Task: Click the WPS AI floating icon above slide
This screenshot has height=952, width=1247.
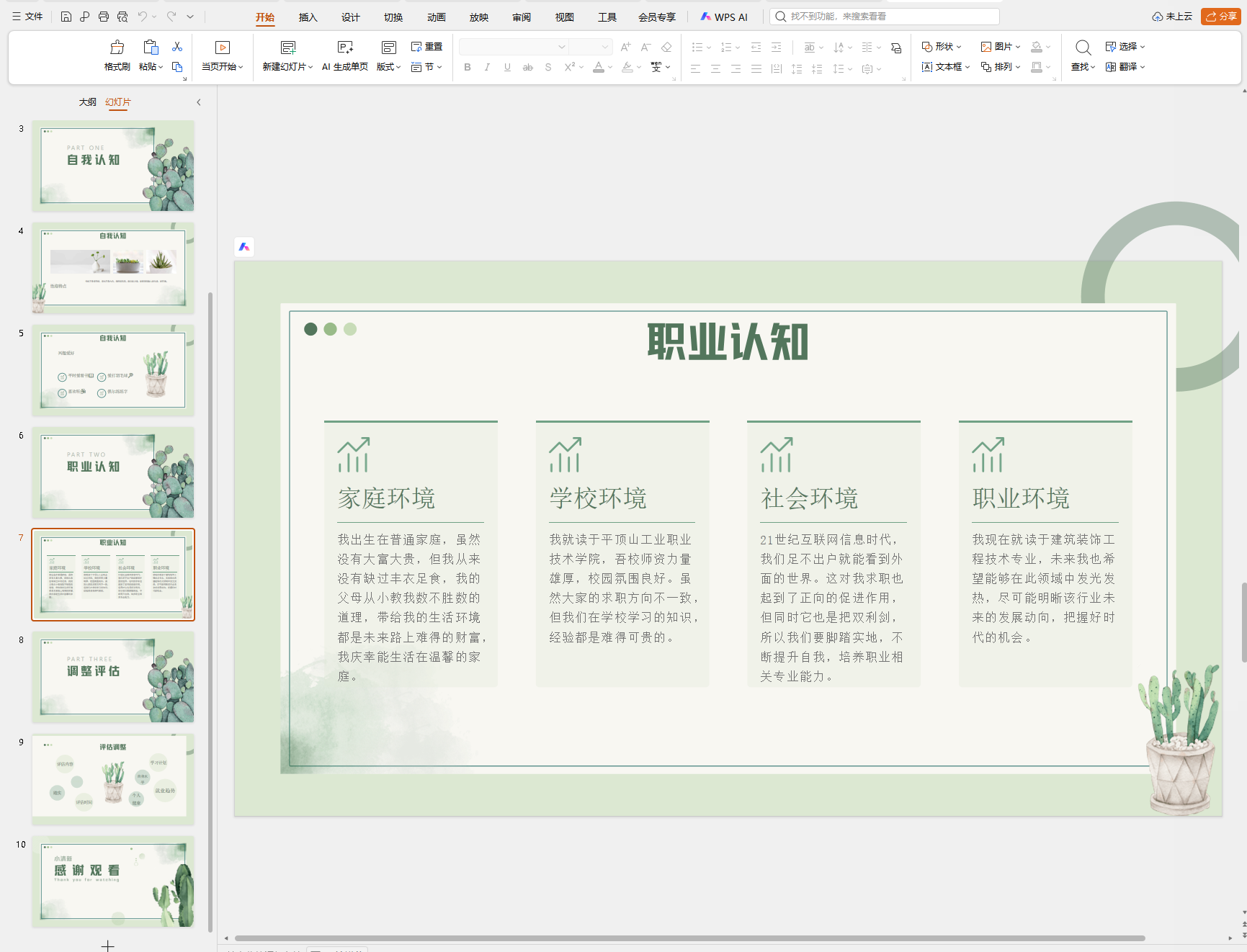Action: click(244, 247)
